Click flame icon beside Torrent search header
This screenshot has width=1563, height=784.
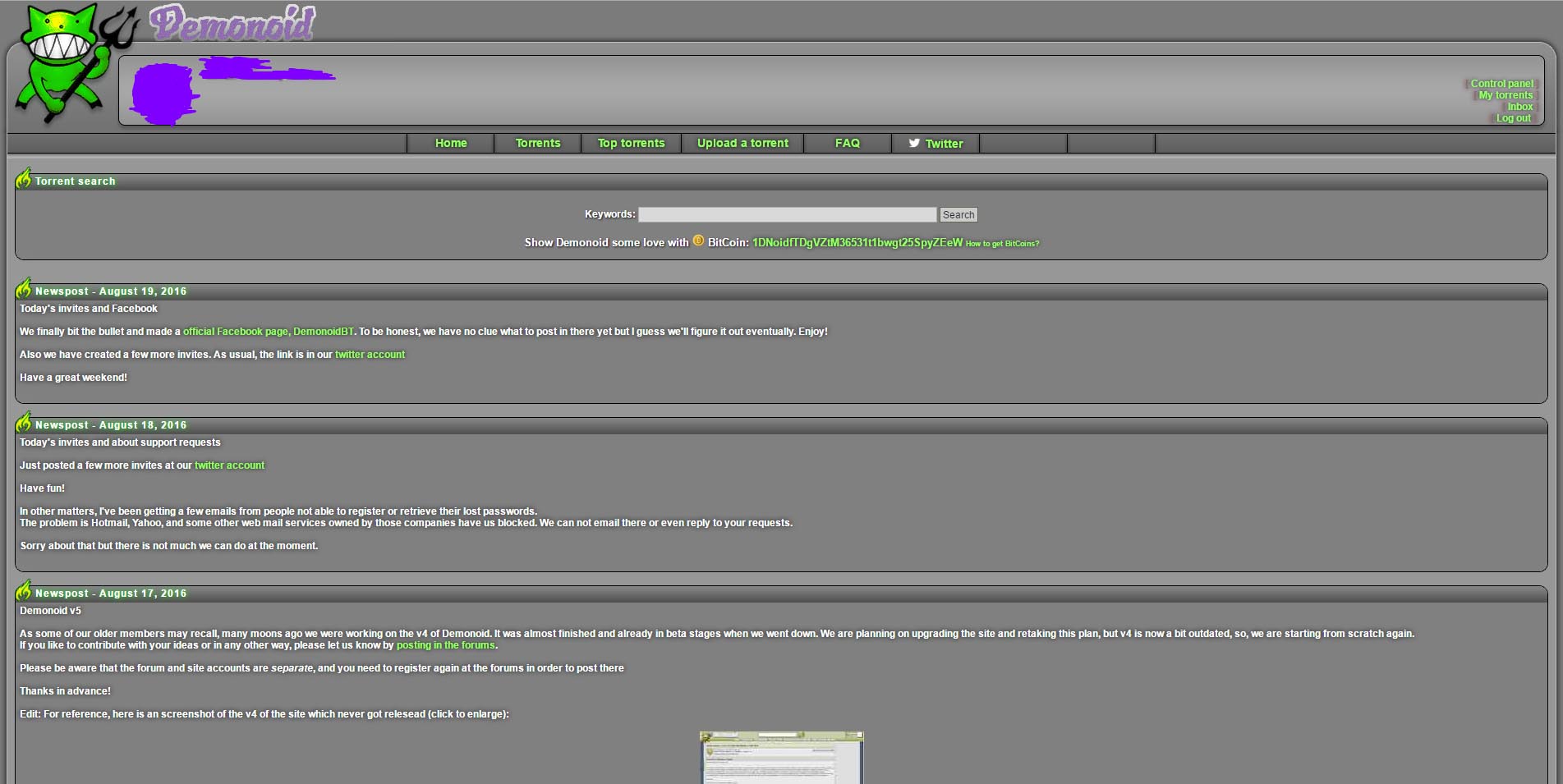[x=24, y=178]
